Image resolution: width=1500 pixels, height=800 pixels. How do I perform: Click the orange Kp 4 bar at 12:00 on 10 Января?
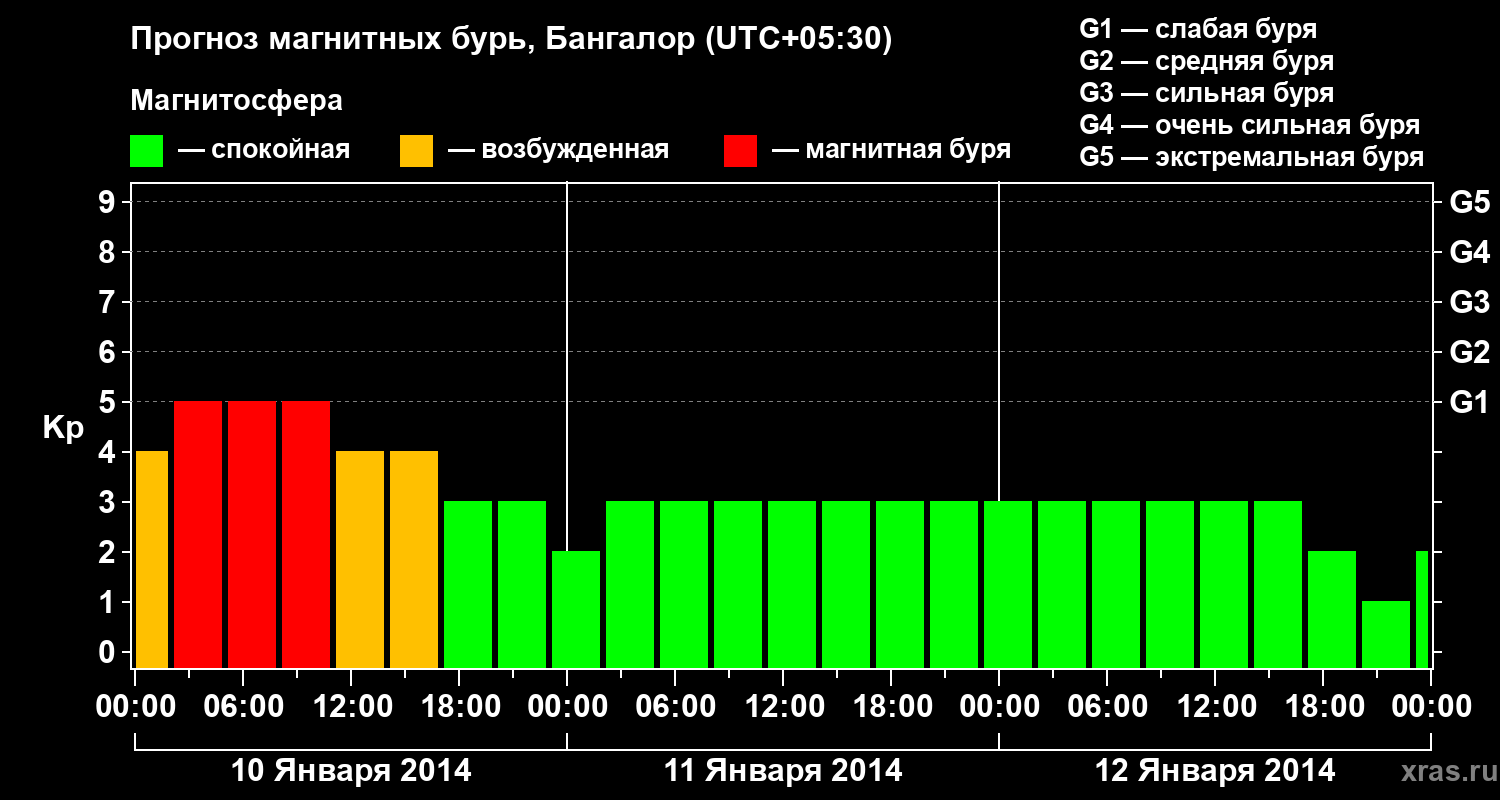360,559
